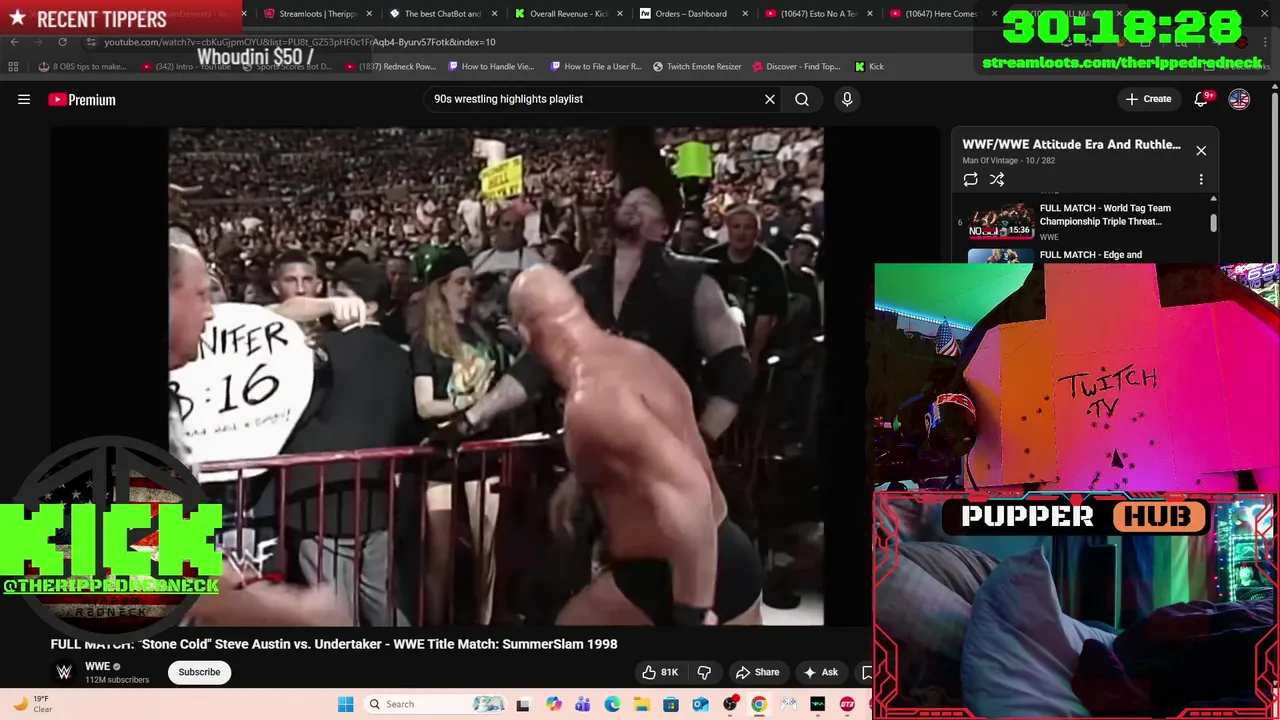Open Outlook from the taskbar
Image resolution: width=1280 pixels, height=720 pixels.
pos(700,704)
